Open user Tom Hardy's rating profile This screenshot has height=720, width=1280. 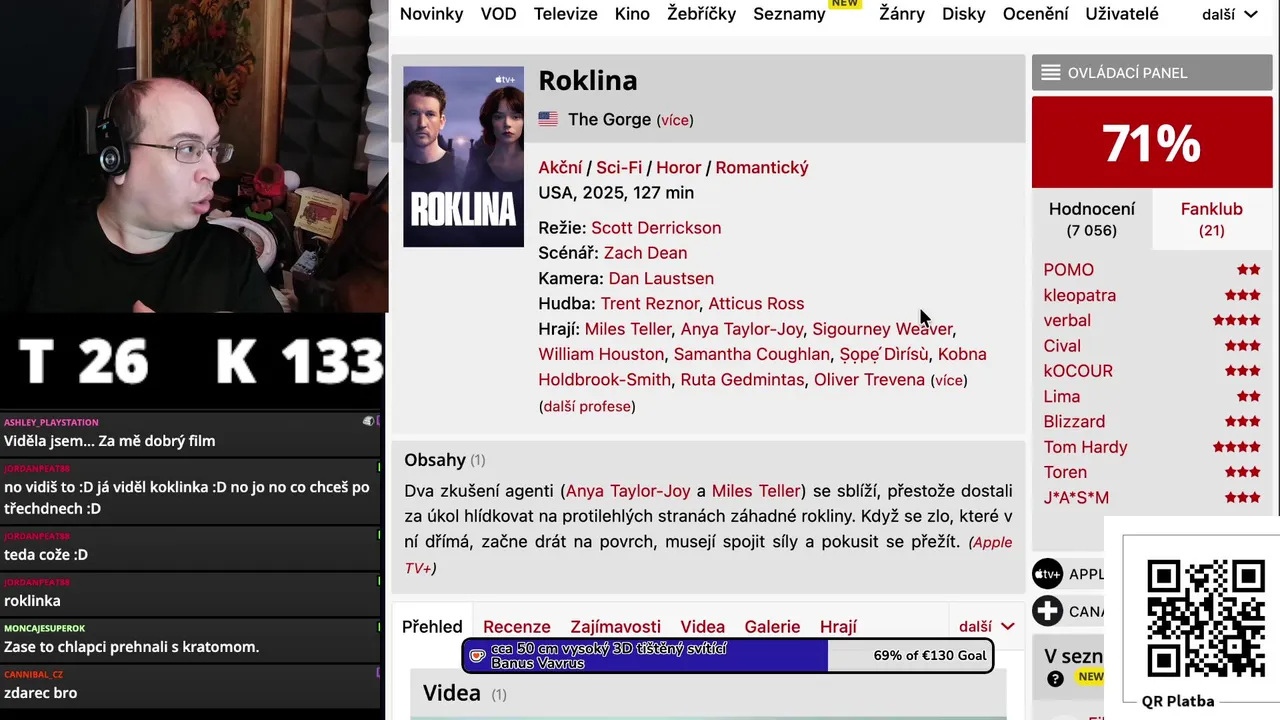(x=1085, y=447)
